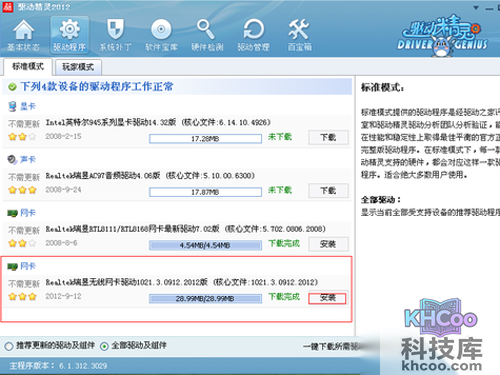Switch to 标准模式 tab
This screenshot has width=500, height=375.
[28, 67]
